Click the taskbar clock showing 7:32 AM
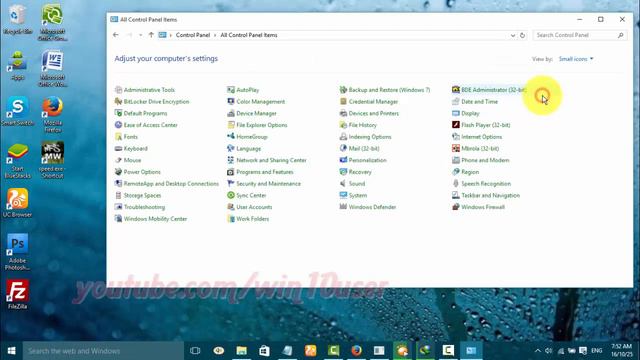The height and width of the screenshot is (360, 640). coord(622,351)
